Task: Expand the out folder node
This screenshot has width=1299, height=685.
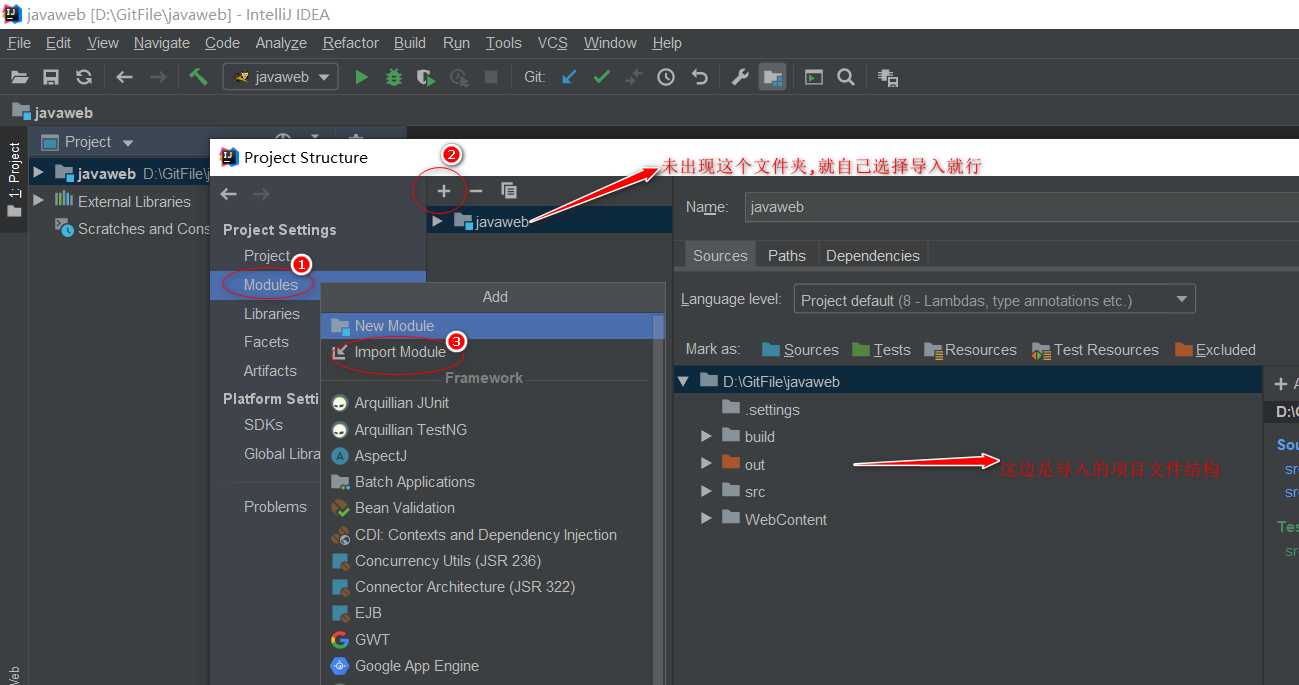Action: (707, 464)
